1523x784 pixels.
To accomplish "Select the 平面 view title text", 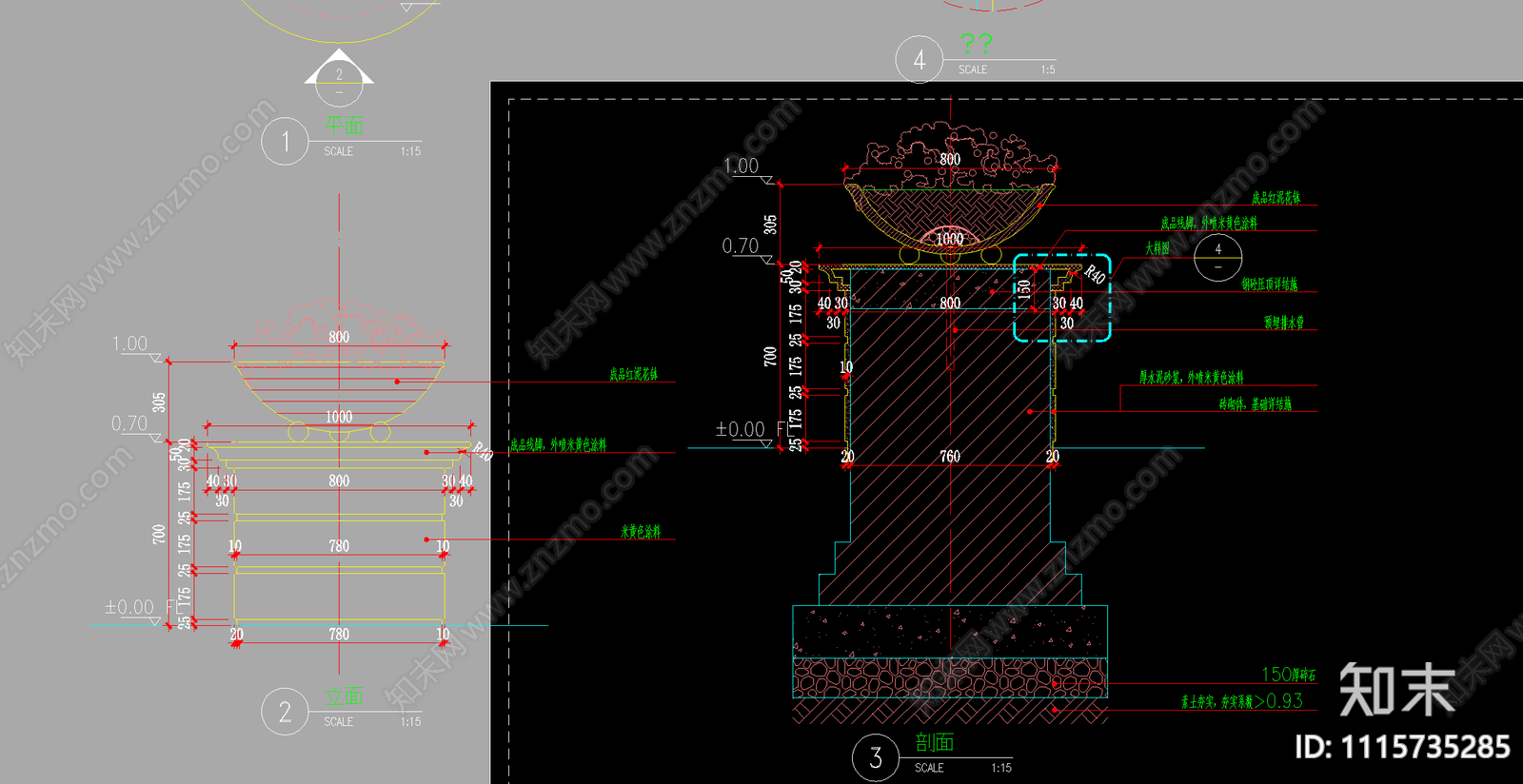I will 344,126.
